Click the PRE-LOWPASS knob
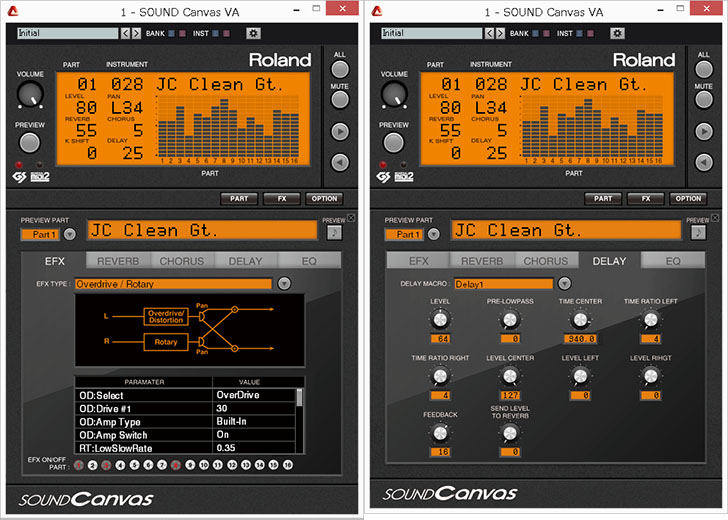 [510, 319]
